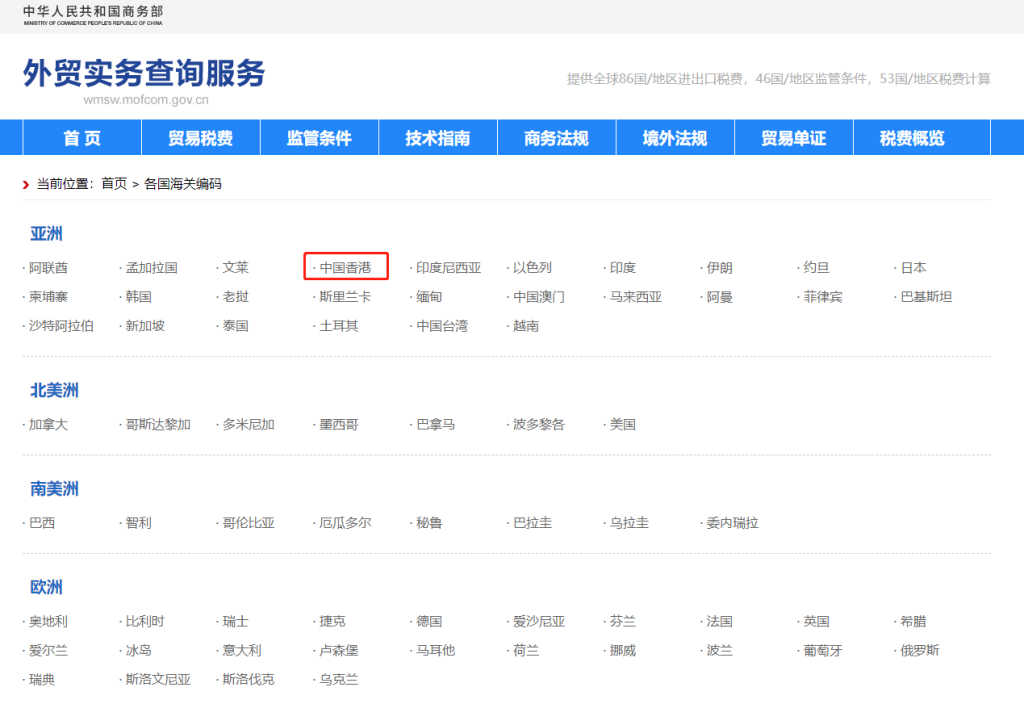
Task: Open the 监管条件 navigation tab
Action: coord(319,138)
